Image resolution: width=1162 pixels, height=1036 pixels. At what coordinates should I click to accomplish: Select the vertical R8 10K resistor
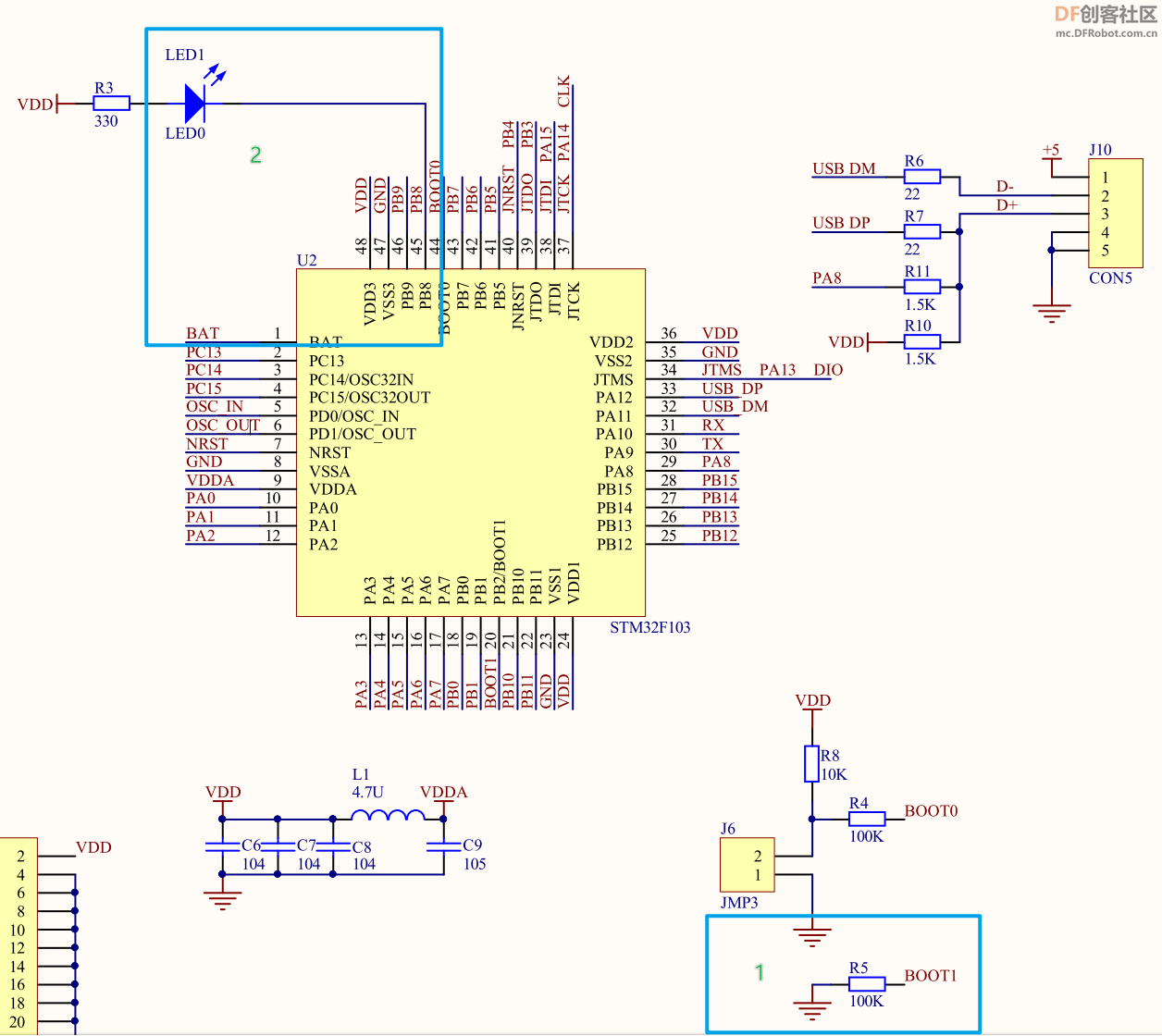coord(811,764)
